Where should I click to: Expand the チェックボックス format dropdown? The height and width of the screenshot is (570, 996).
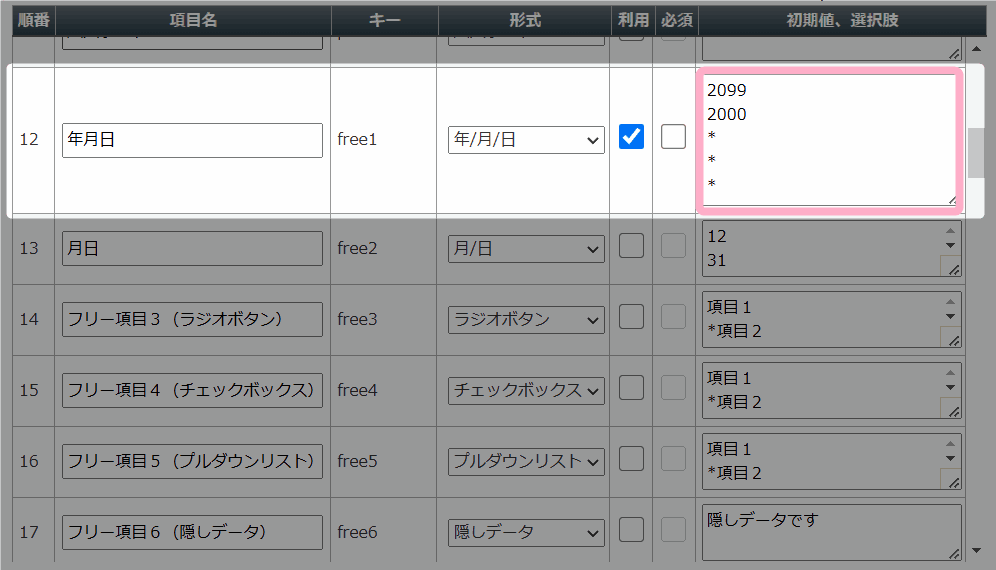click(x=526, y=391)
